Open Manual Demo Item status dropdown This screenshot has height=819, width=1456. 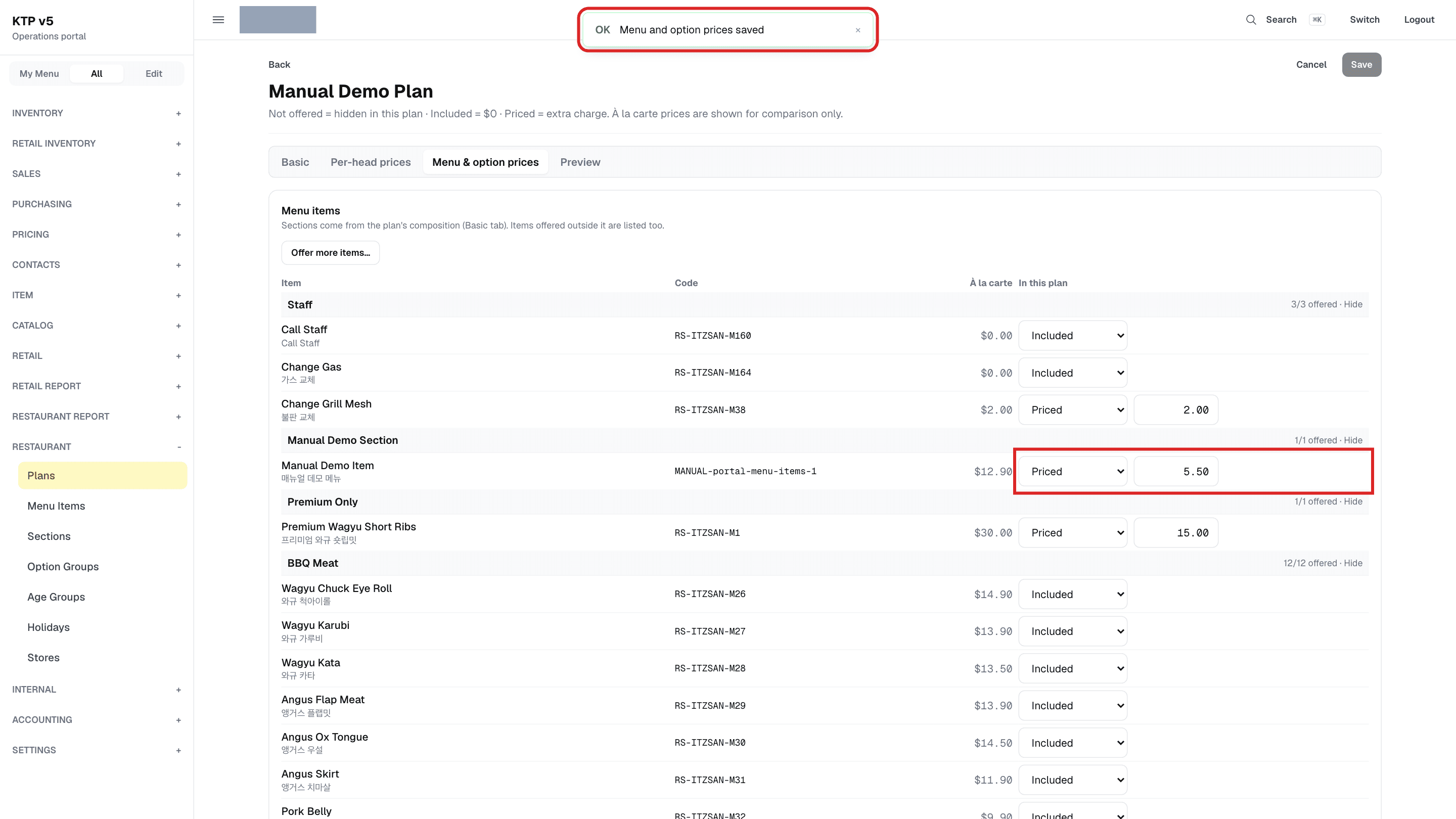pyautogui.click(x=1072, y=471)
